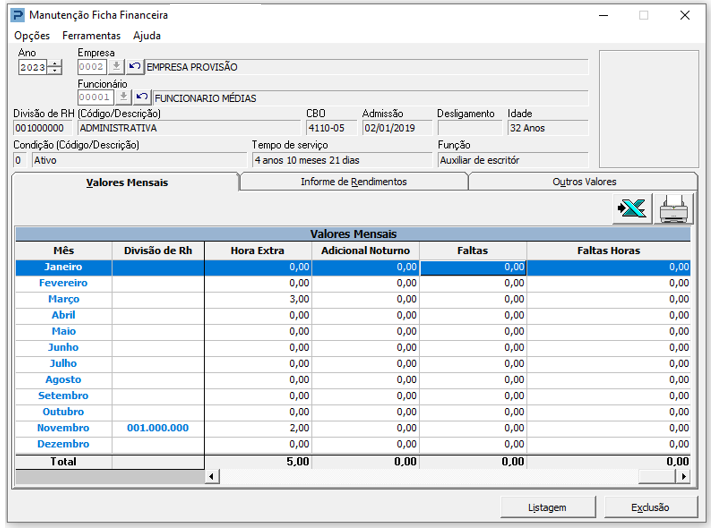Viewport: 716px width, 530px height.
Task: Open the Ajuda menu
Action: (147, 36)
